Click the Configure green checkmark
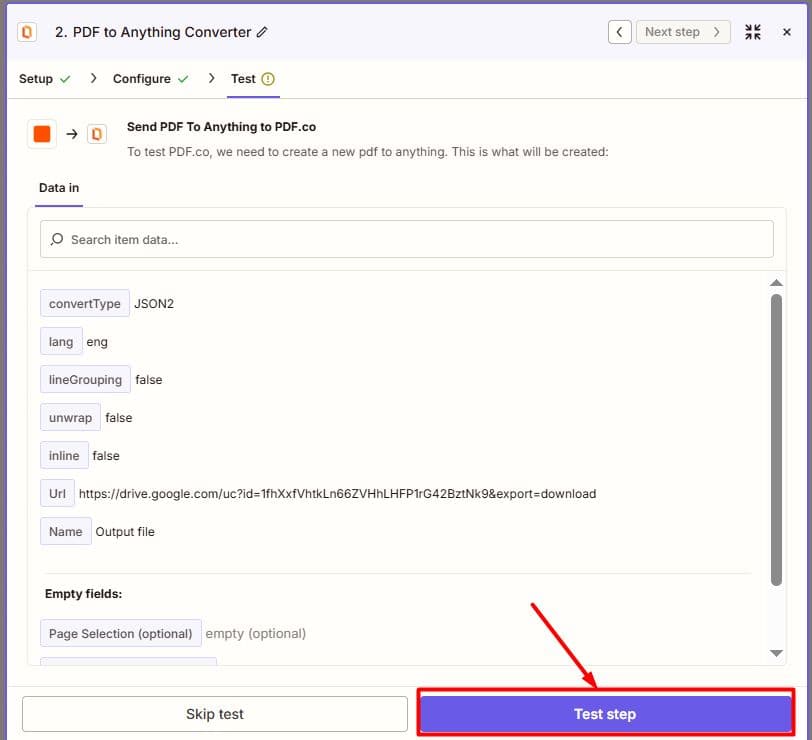Viewport: 812px width, 740px height. point(183,79)
